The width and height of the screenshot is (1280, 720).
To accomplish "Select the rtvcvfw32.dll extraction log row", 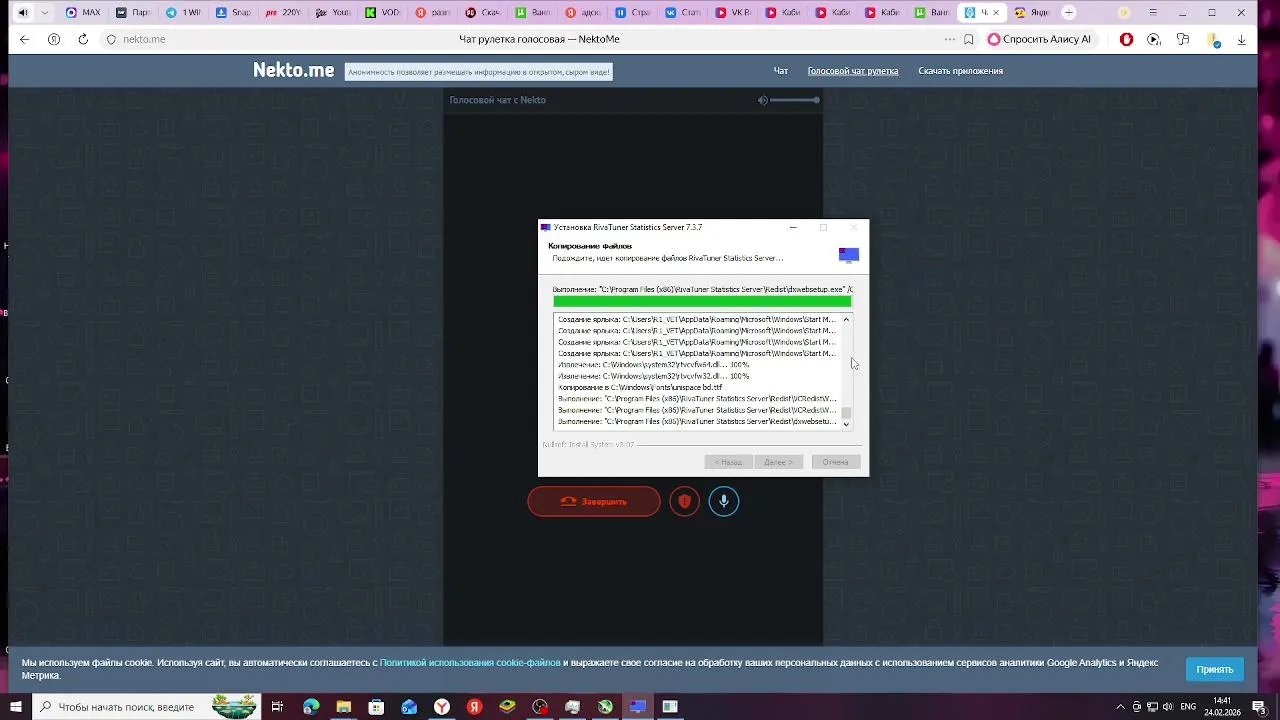I will (x=696, y=376).
